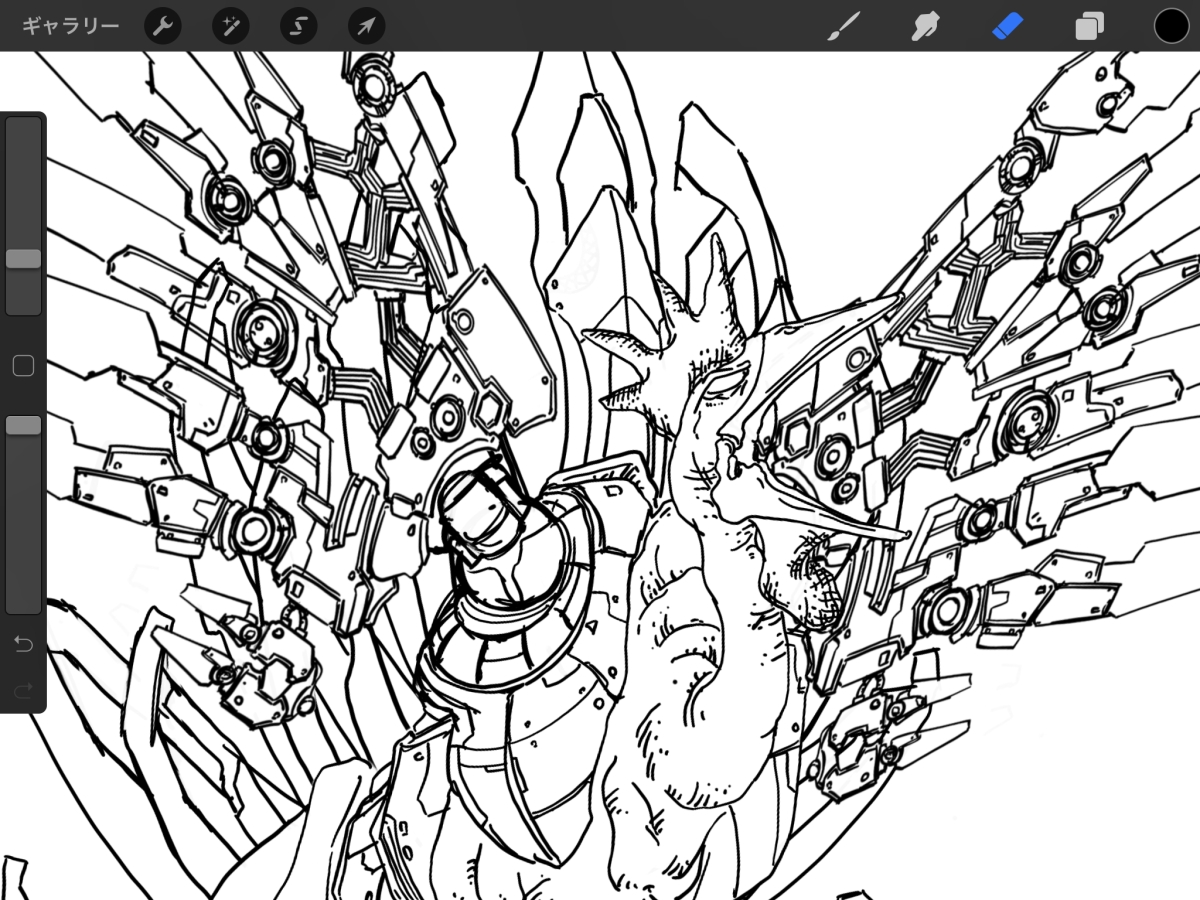The width and height of the screenshot is (1200, 900).
Task: Open the Actions wrench menu
Action: click(163, 26)
